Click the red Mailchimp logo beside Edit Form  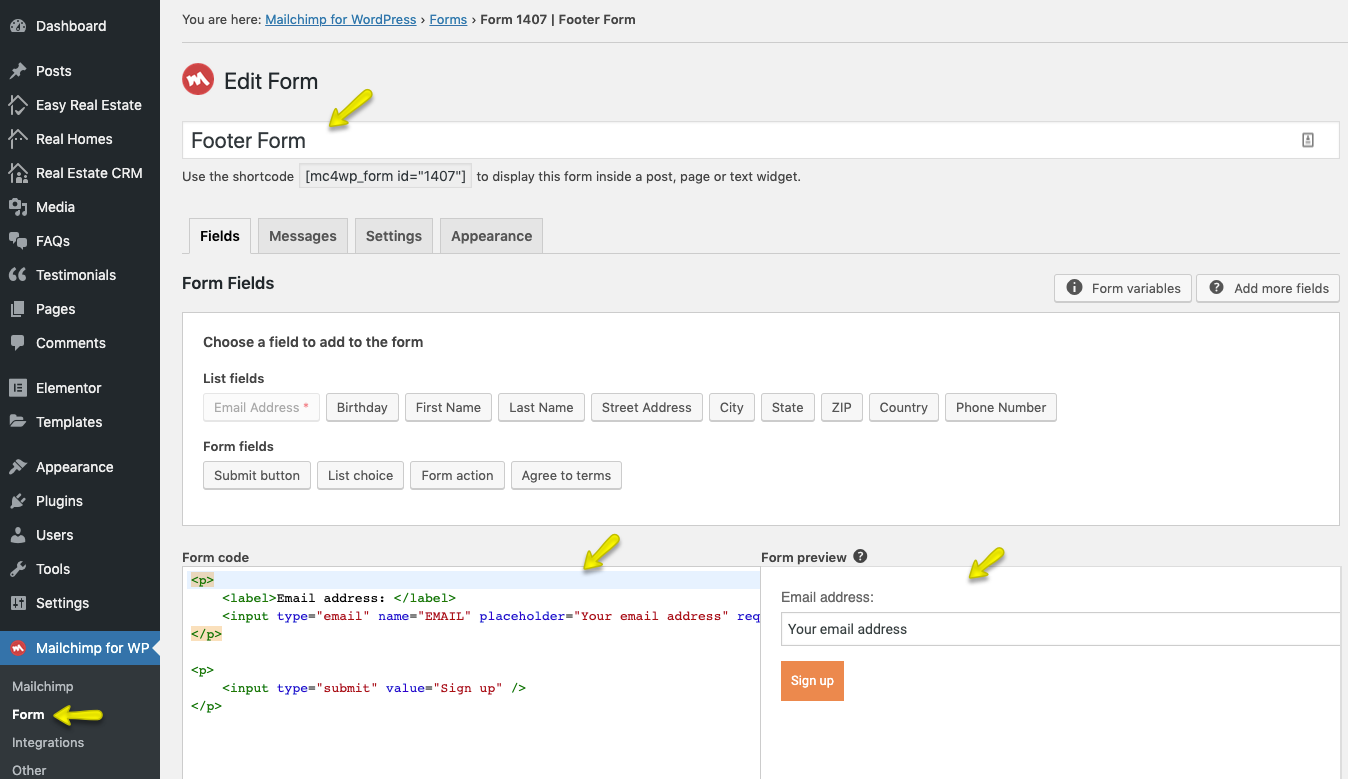[198, 80]
